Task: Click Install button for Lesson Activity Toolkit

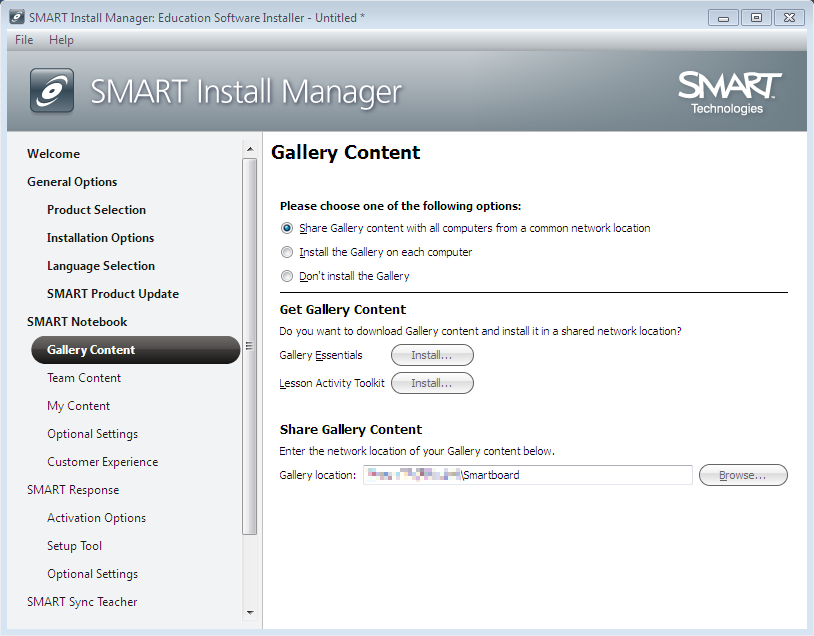Action: pyautogui.click(x=432, y=383)
